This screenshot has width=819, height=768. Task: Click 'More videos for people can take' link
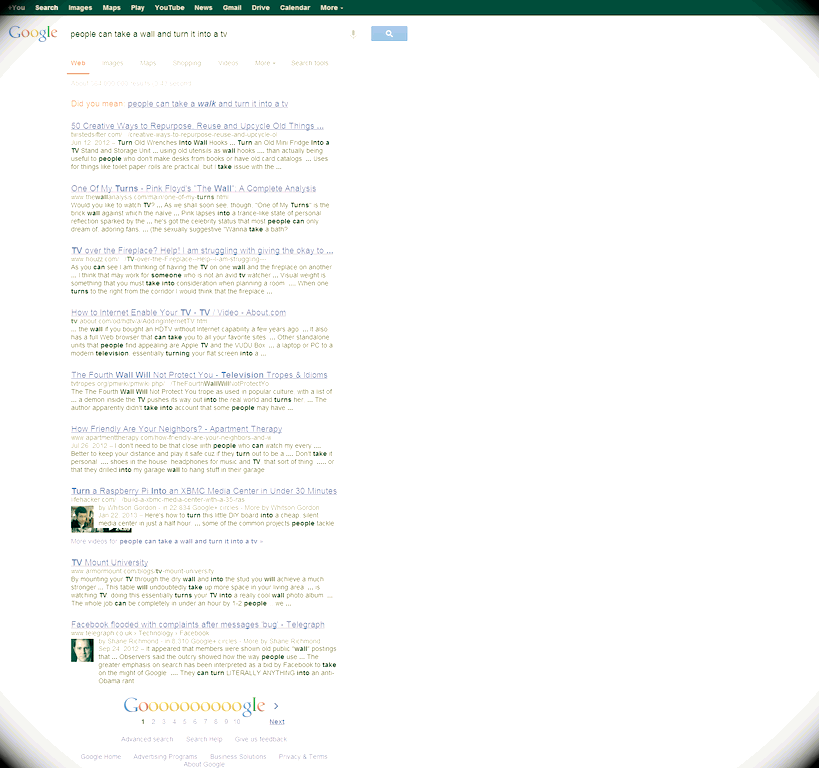pos(167,542)
